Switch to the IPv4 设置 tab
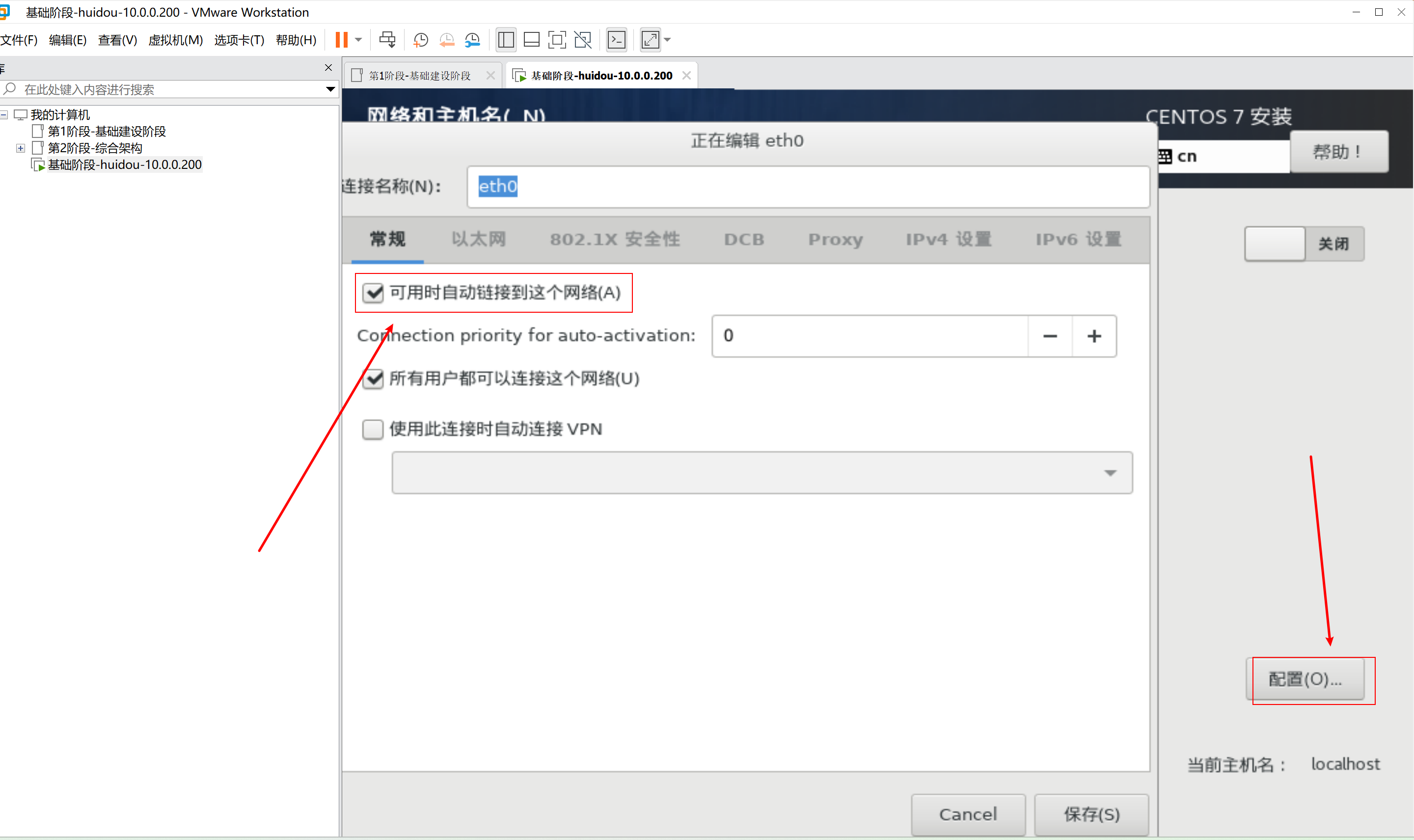Screen dimensions: 1414x840 (x=948, y=240)
